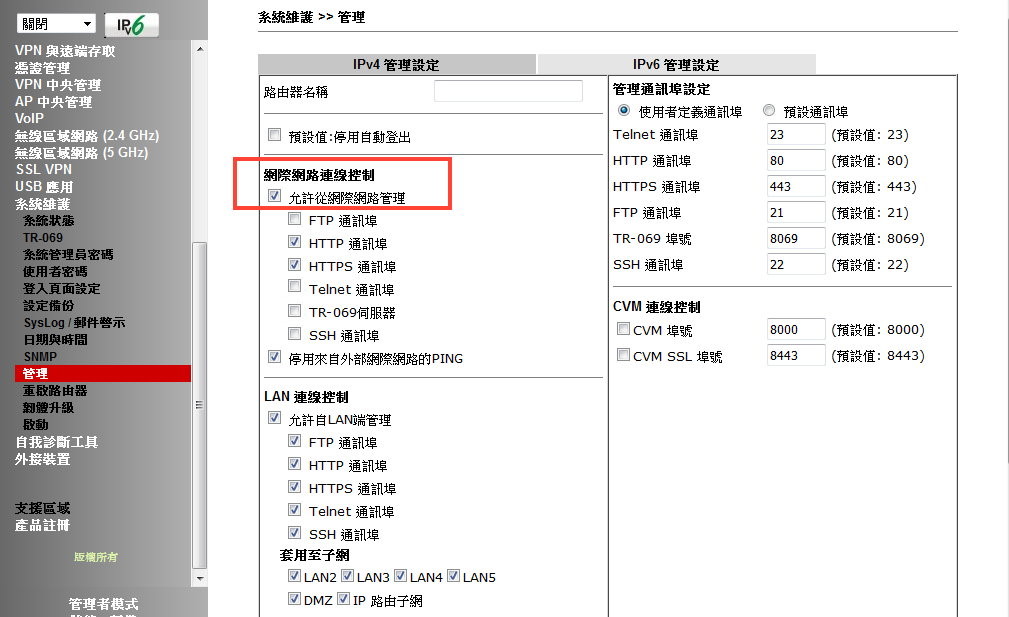Screen dimensions: 1009x617
Task: Open 重啟路由器 in the sidebar
Action: click(55, 391)
